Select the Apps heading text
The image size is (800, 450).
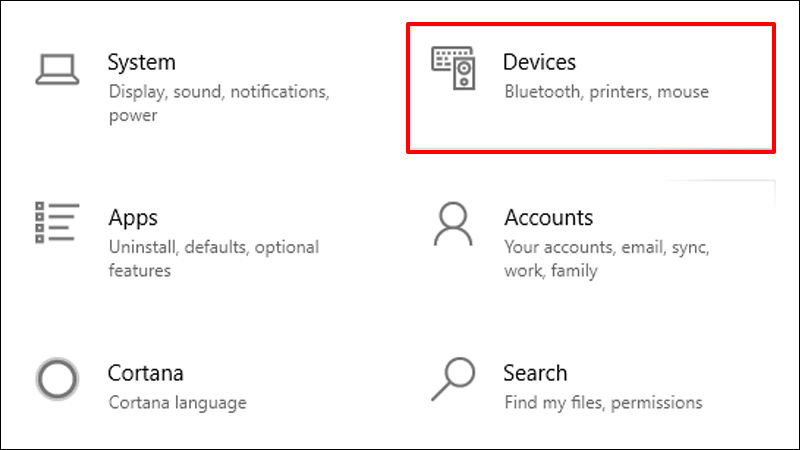click(133, 217)
